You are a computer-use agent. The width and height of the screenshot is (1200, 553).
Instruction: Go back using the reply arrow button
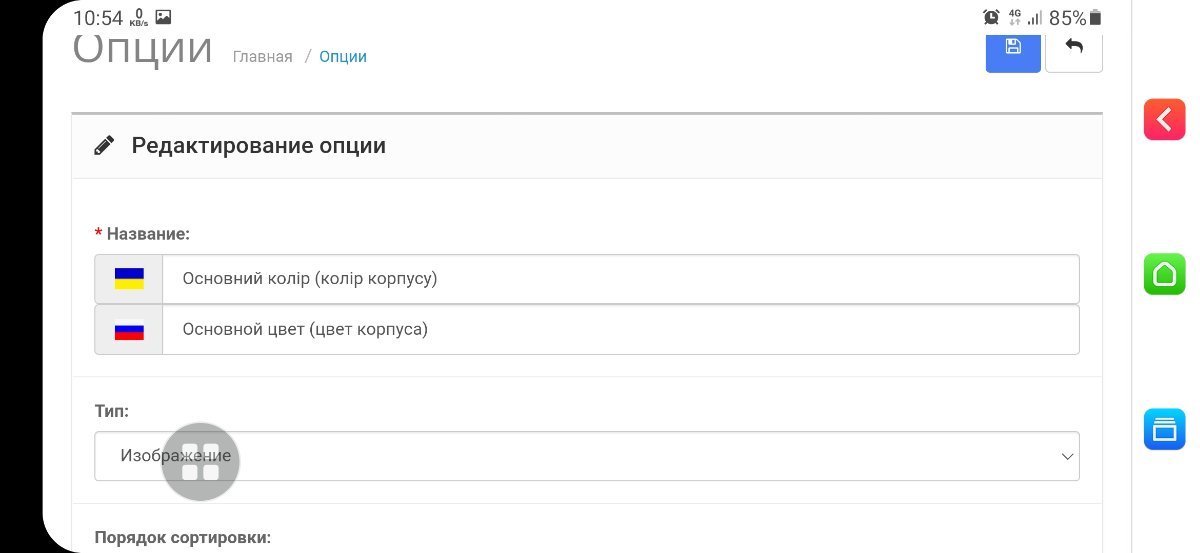pos(1074,51)
